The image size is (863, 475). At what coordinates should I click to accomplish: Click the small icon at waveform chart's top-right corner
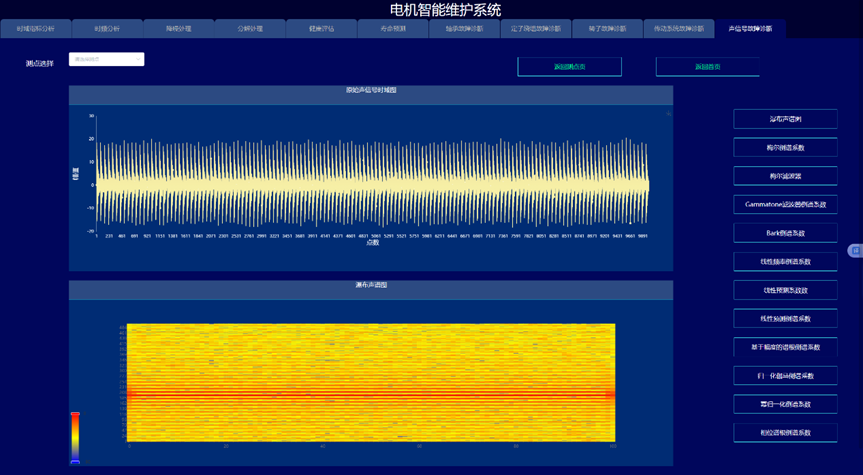(668, 114)
